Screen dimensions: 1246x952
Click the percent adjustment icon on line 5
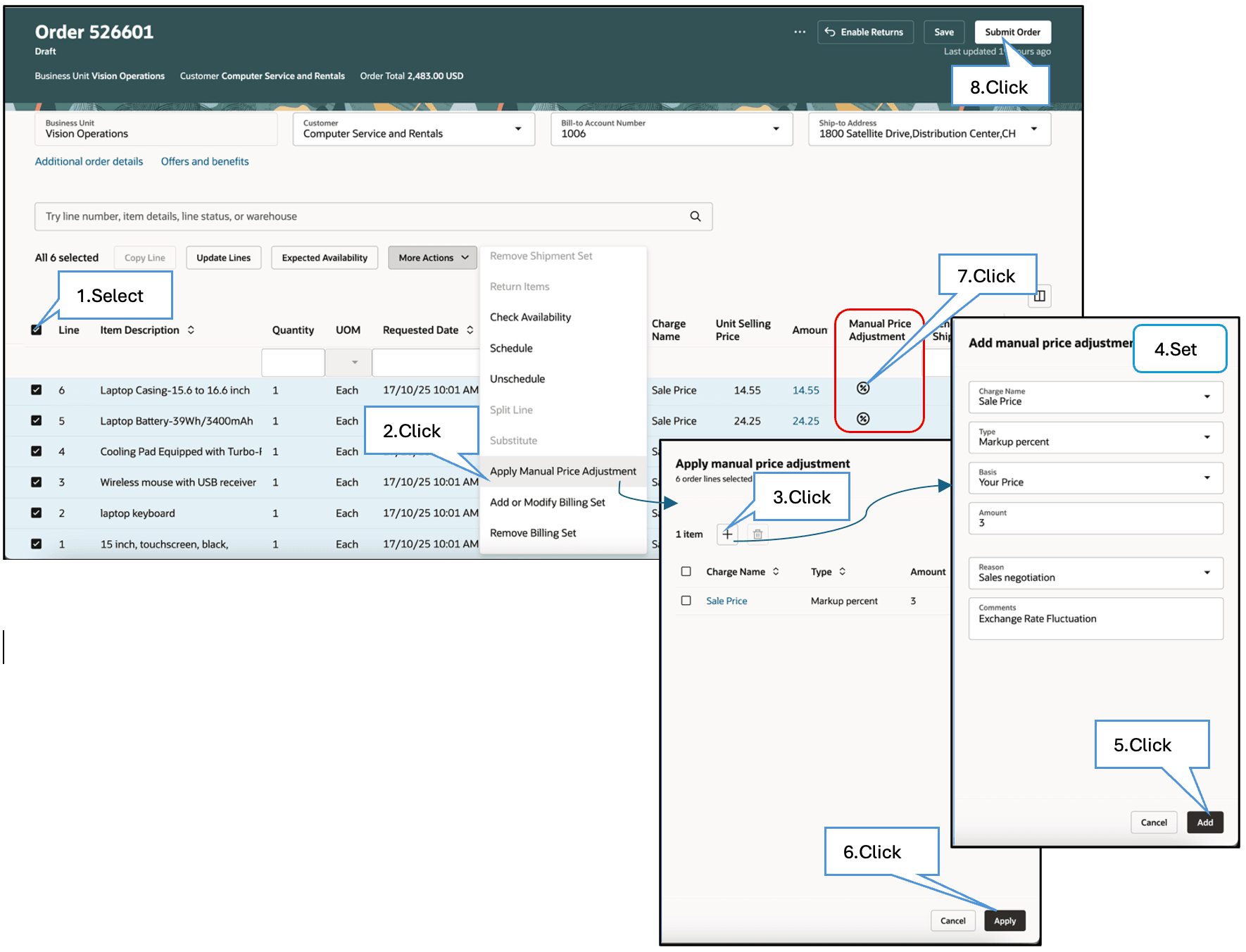coord(864,419)
